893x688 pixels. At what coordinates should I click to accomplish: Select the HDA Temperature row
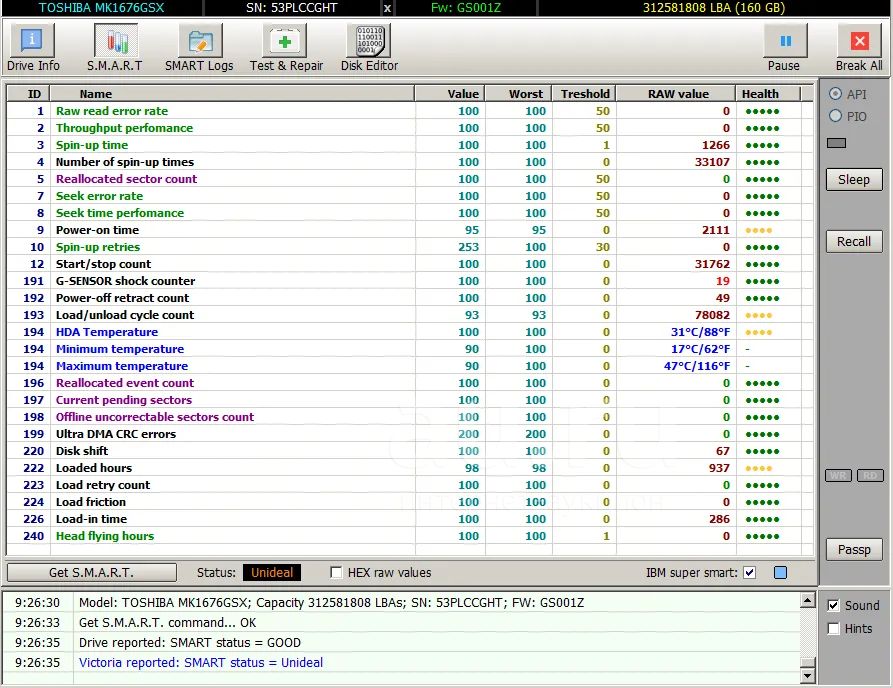click(409, 332)
